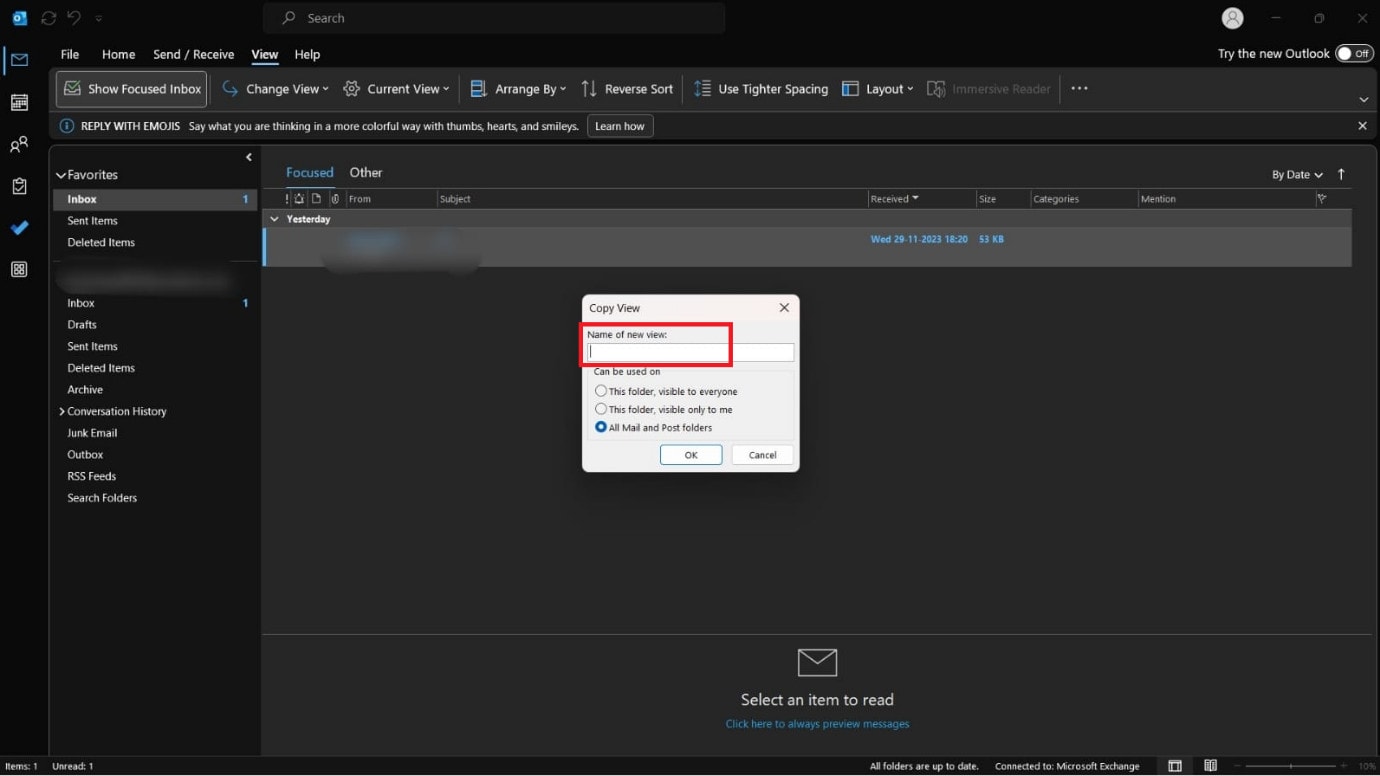Switch to Reading view in status bar

coord(1210,765)
